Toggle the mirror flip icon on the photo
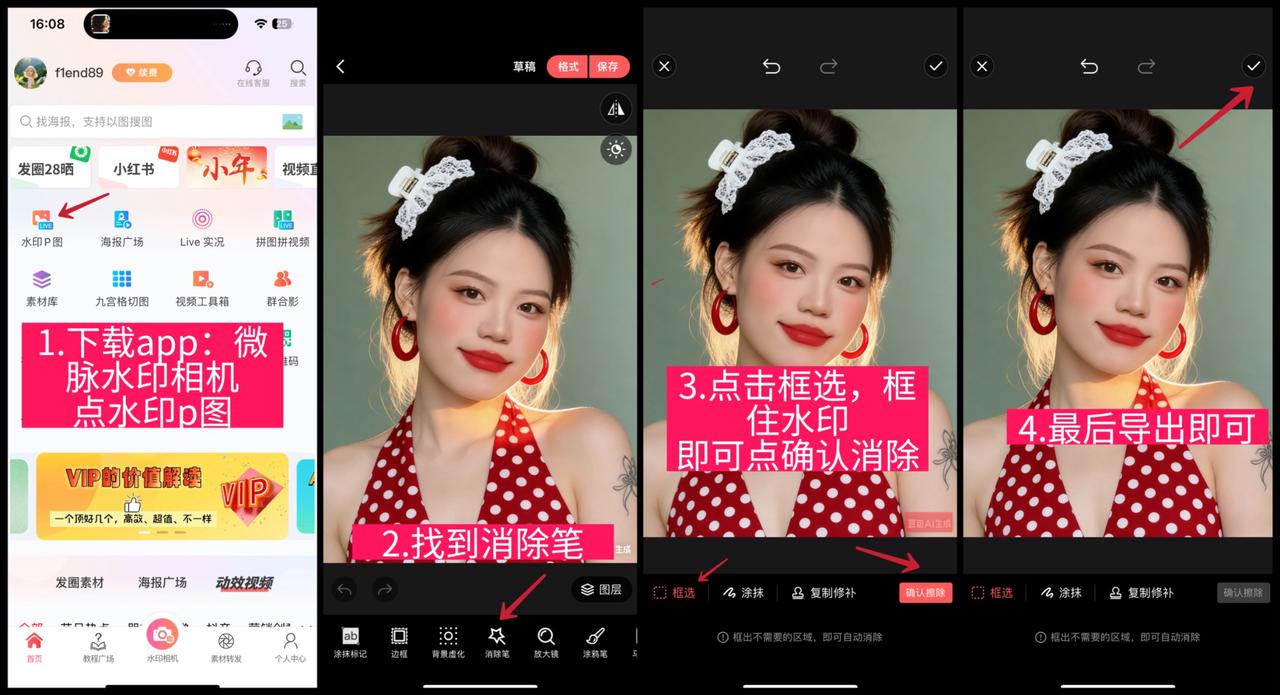 pos(615,109)
